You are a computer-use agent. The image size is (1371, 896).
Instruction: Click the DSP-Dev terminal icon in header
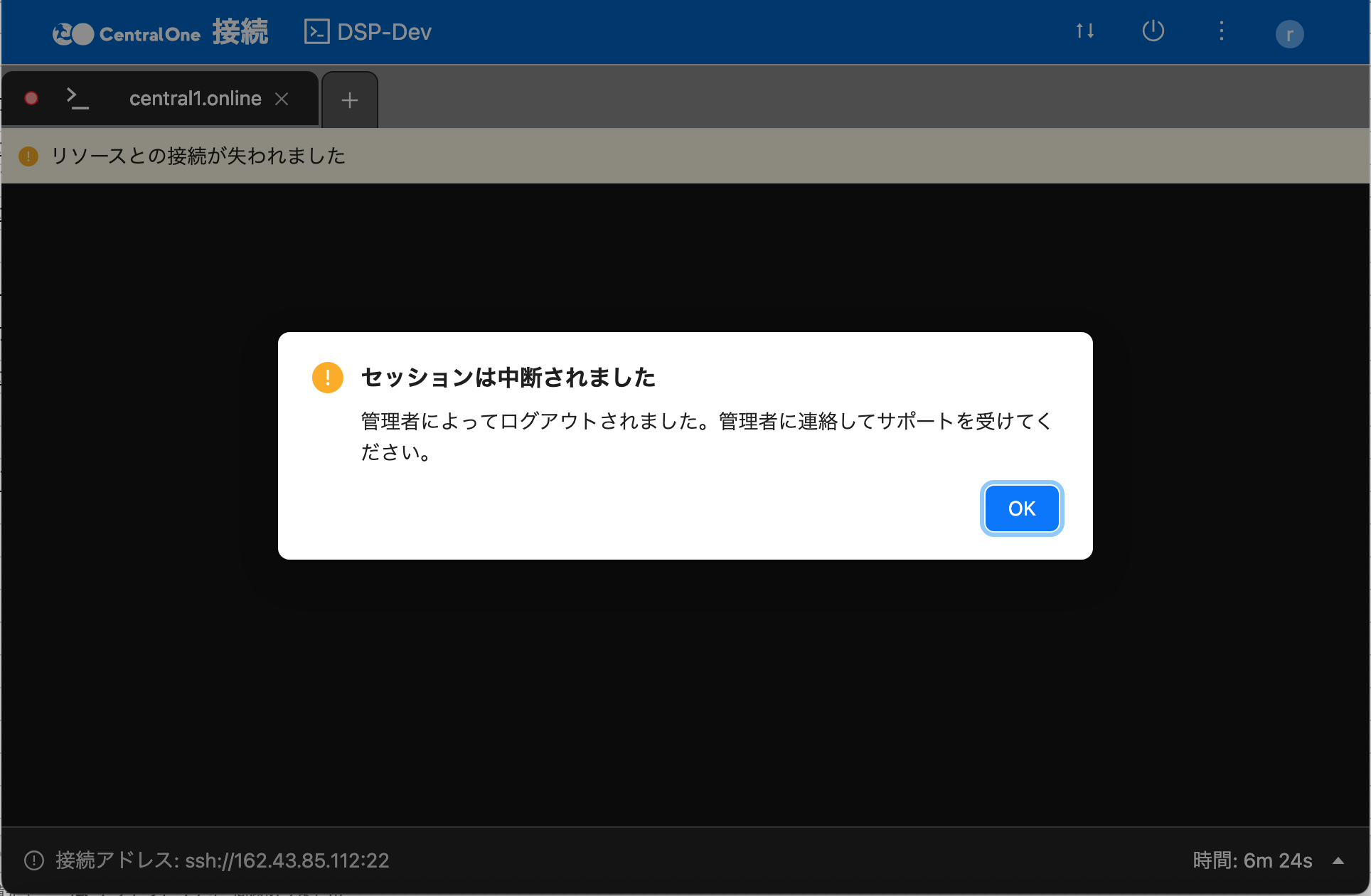pos(316,32)
